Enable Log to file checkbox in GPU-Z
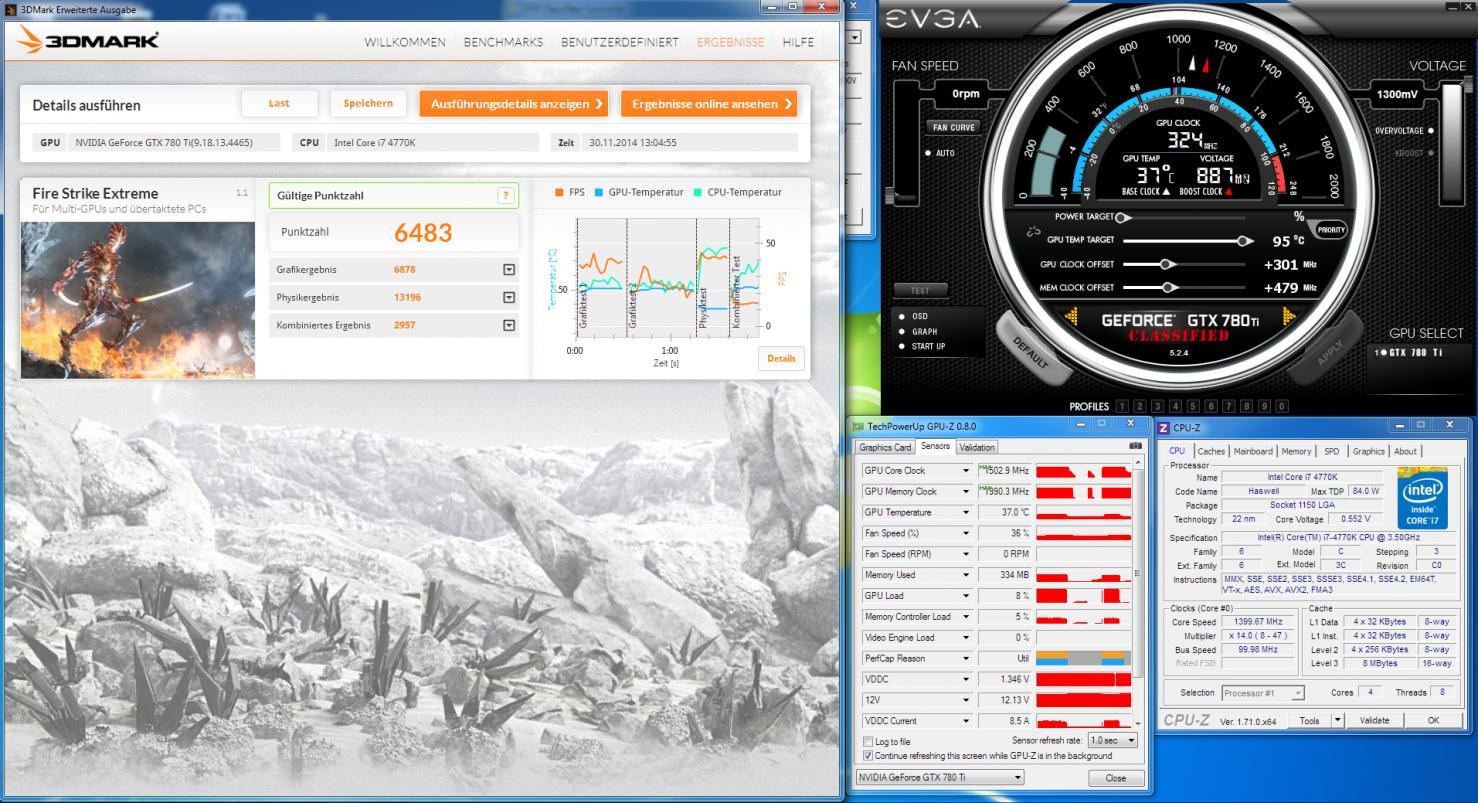1478x803 pixels. (867, 742)
